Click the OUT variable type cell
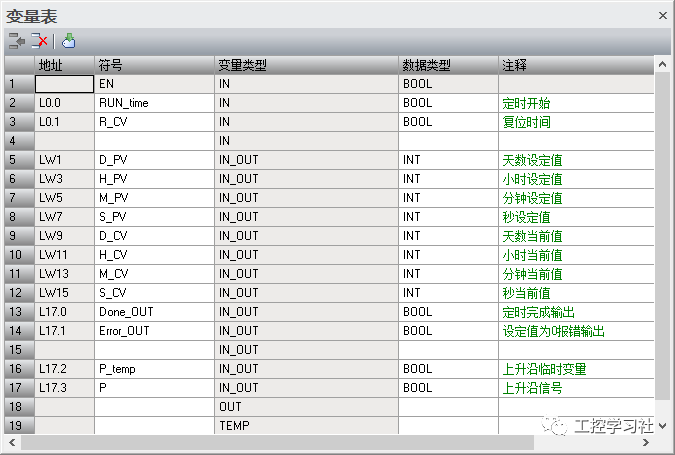This screenshot has height=455, width=675. coord(307,407)
